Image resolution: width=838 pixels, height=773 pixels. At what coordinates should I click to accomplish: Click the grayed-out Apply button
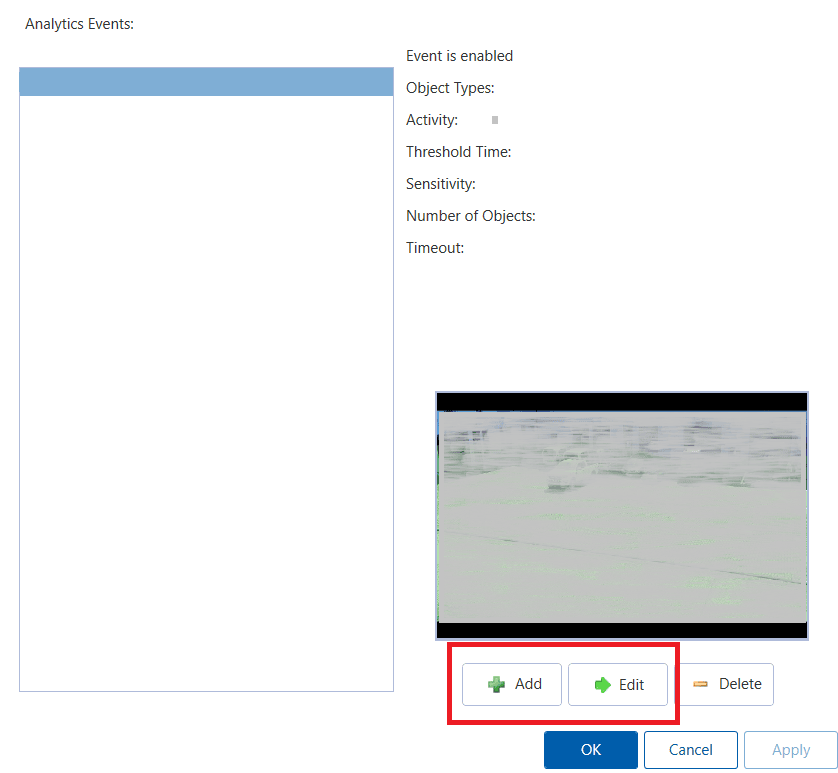tap(790, 749)
